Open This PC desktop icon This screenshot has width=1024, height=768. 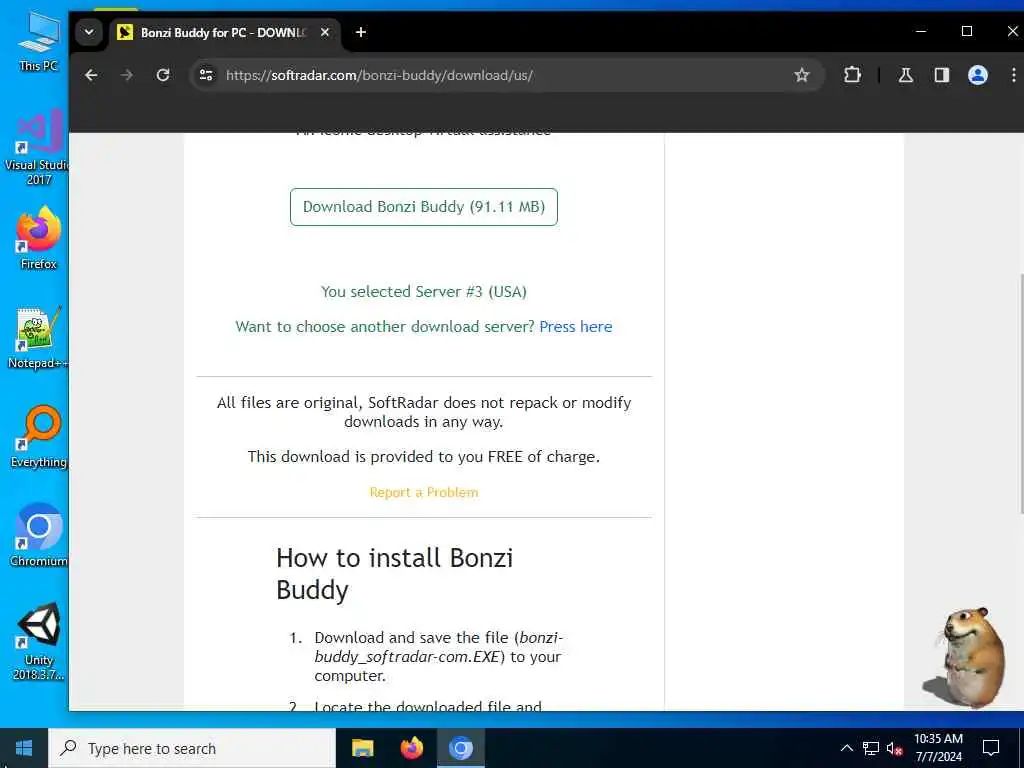click(38, 42)
